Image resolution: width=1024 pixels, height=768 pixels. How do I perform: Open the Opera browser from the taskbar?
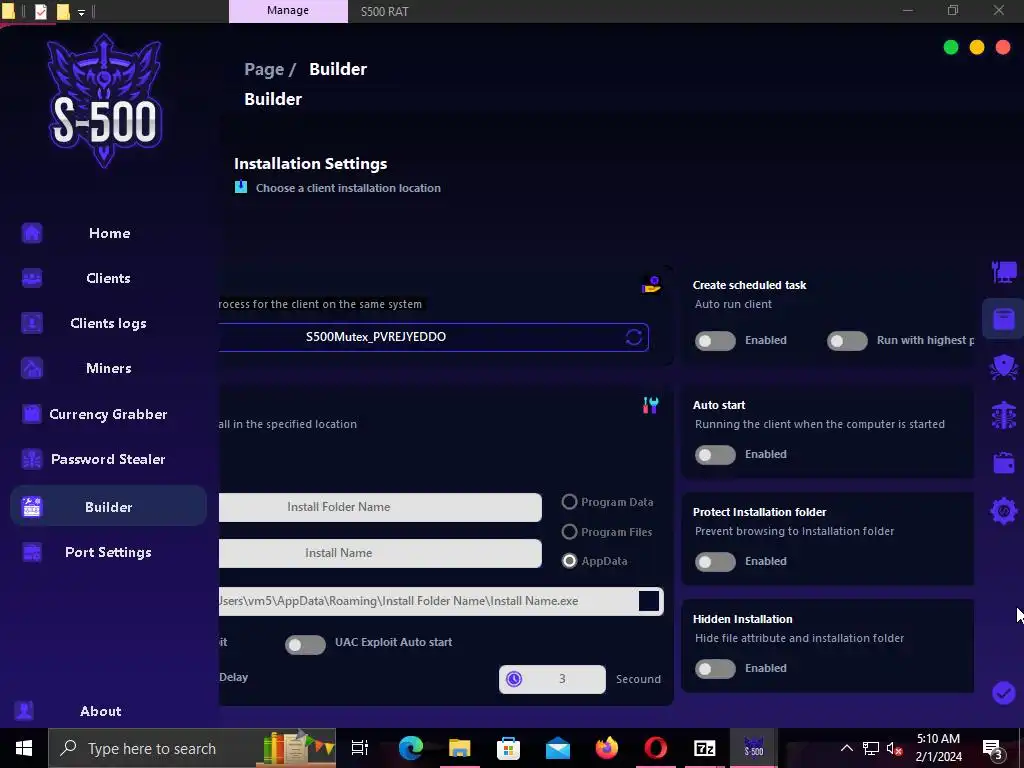(656, 748)
